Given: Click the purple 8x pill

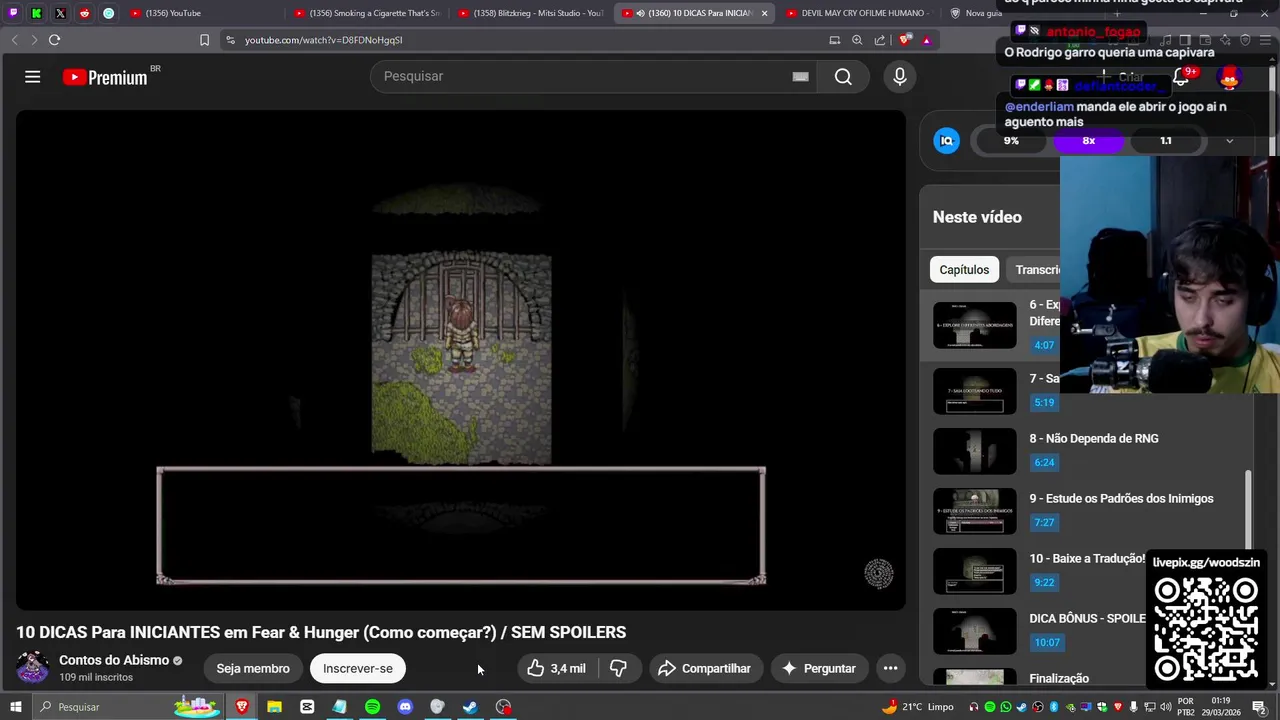Looking at the screenshot, I should click(x=1088, y=141).
